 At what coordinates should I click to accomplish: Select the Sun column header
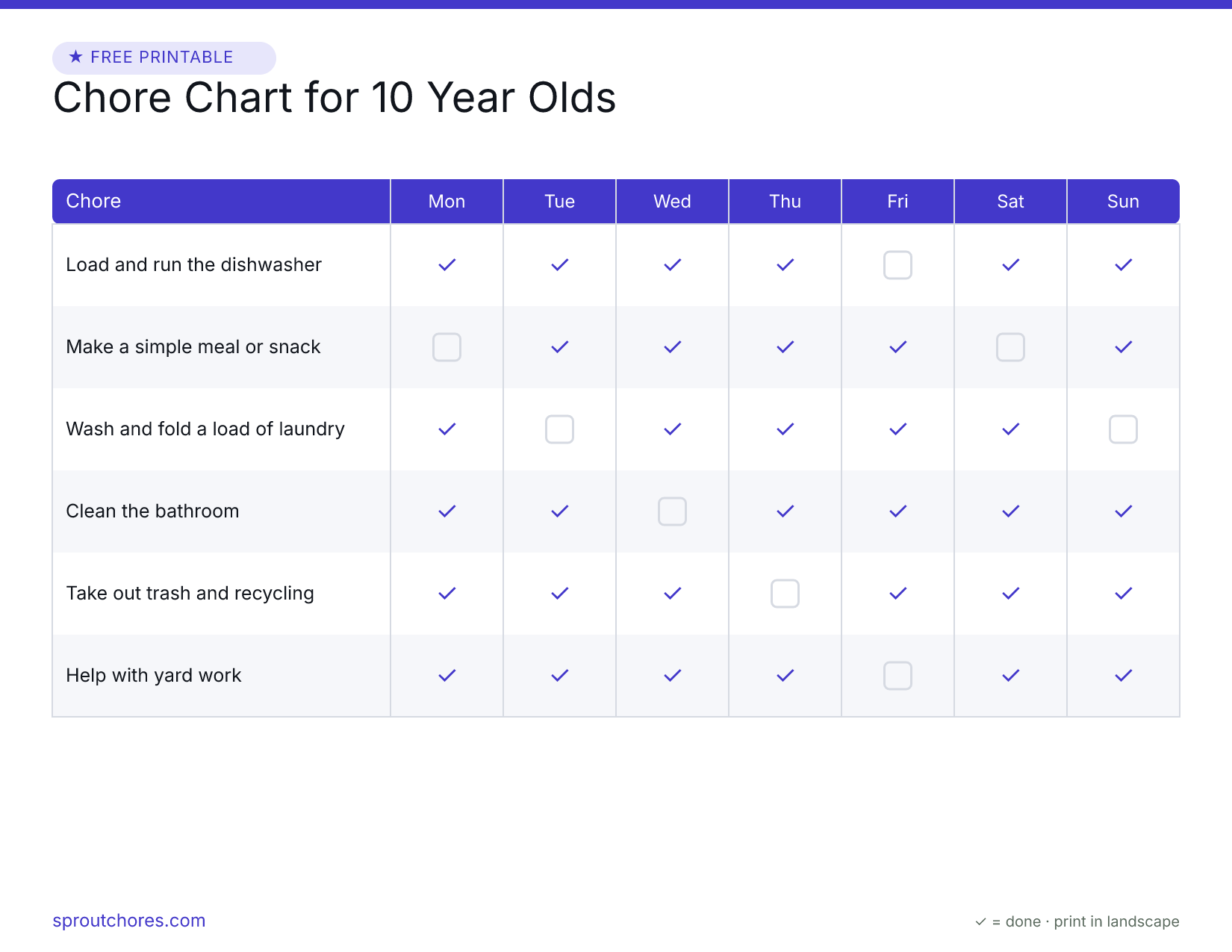[x=1123, y=201]
